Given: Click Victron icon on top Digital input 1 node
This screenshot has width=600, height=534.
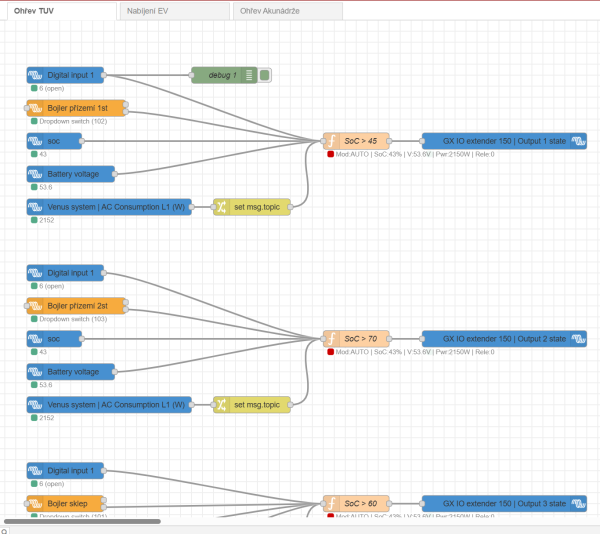Looking at the screenshot, I should [35, 75].
